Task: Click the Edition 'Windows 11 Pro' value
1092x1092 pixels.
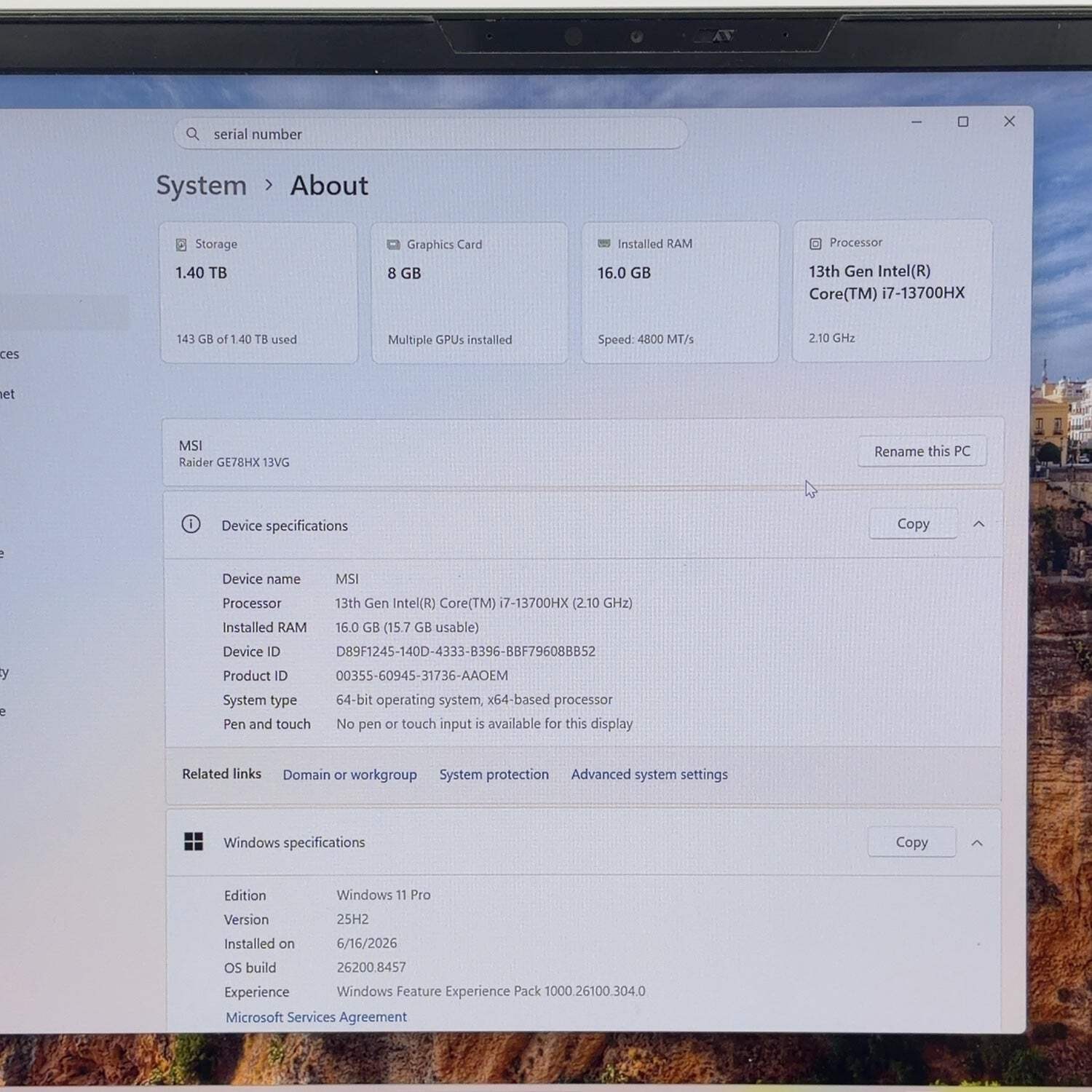Action: pos(384,895)
